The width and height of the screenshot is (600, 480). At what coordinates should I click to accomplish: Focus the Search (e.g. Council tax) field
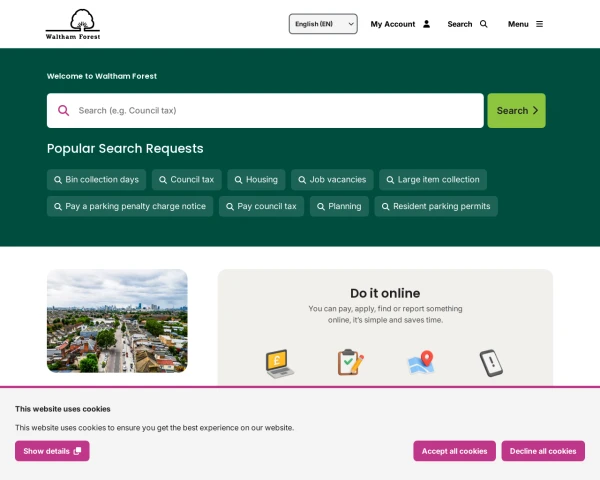coord(265,111)
